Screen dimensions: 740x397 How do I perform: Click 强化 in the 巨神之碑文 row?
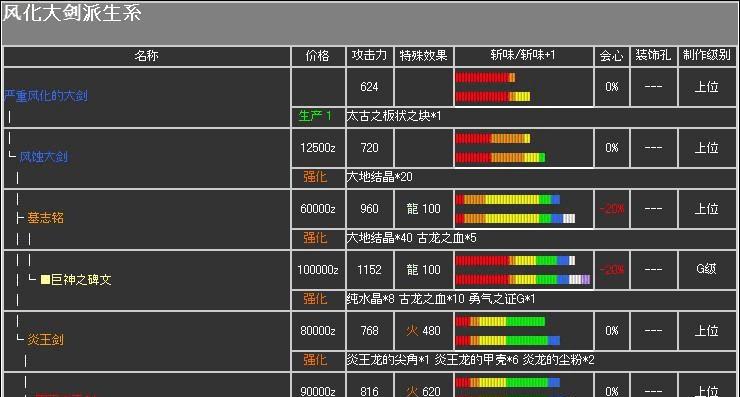click(x=315, y=298)
